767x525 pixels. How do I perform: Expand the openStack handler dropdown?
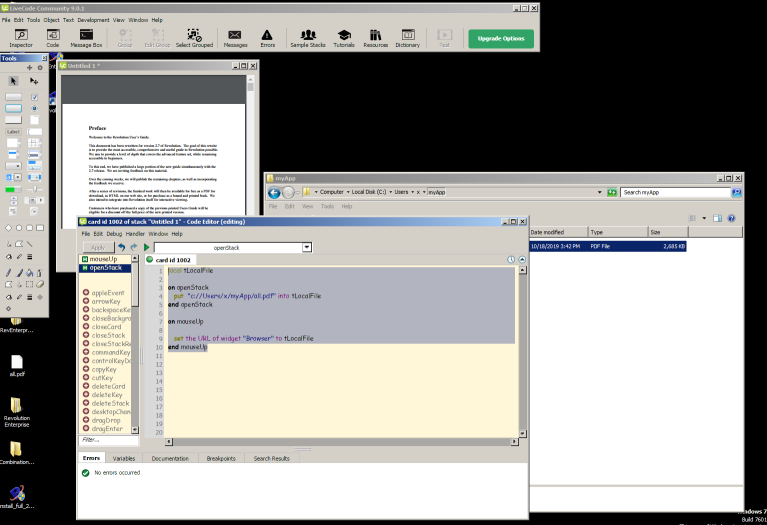(x=307, y=247)
